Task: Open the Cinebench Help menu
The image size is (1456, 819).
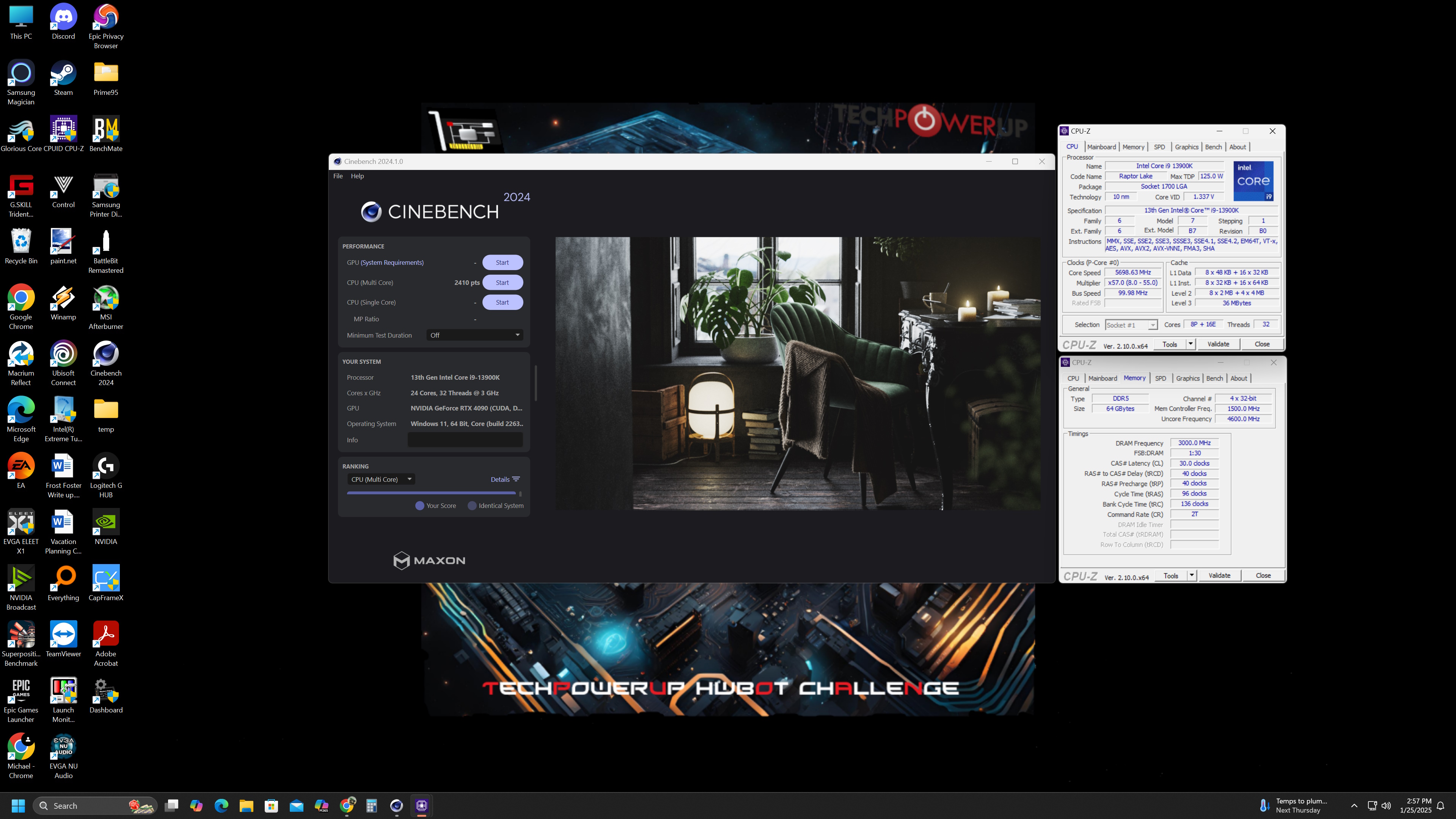Action: (357, 176)
